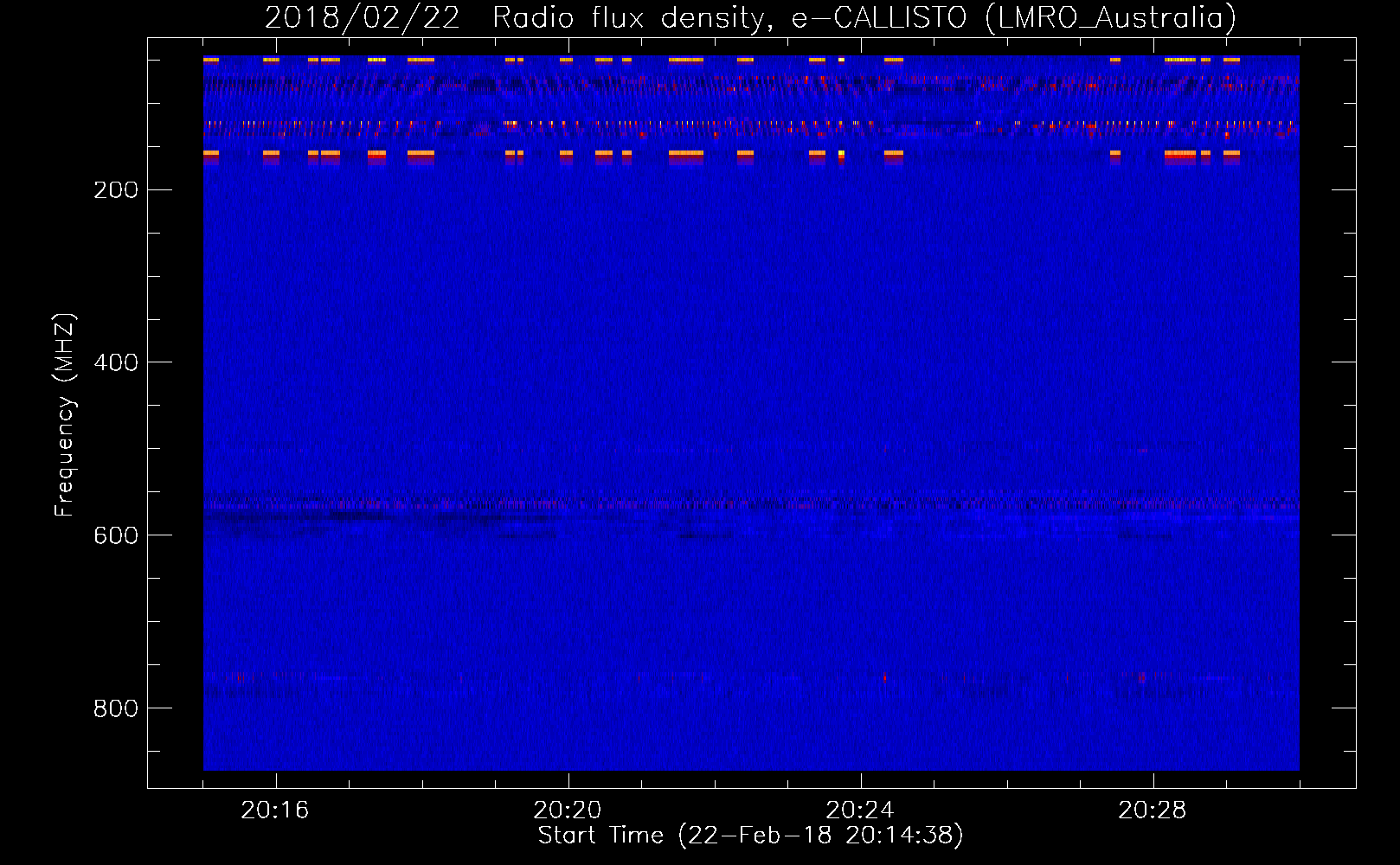Click the 'Start Time (22-Feb-18 20:14:38)' label
This screenshot has height=865, width=1400.
[750, 836]
